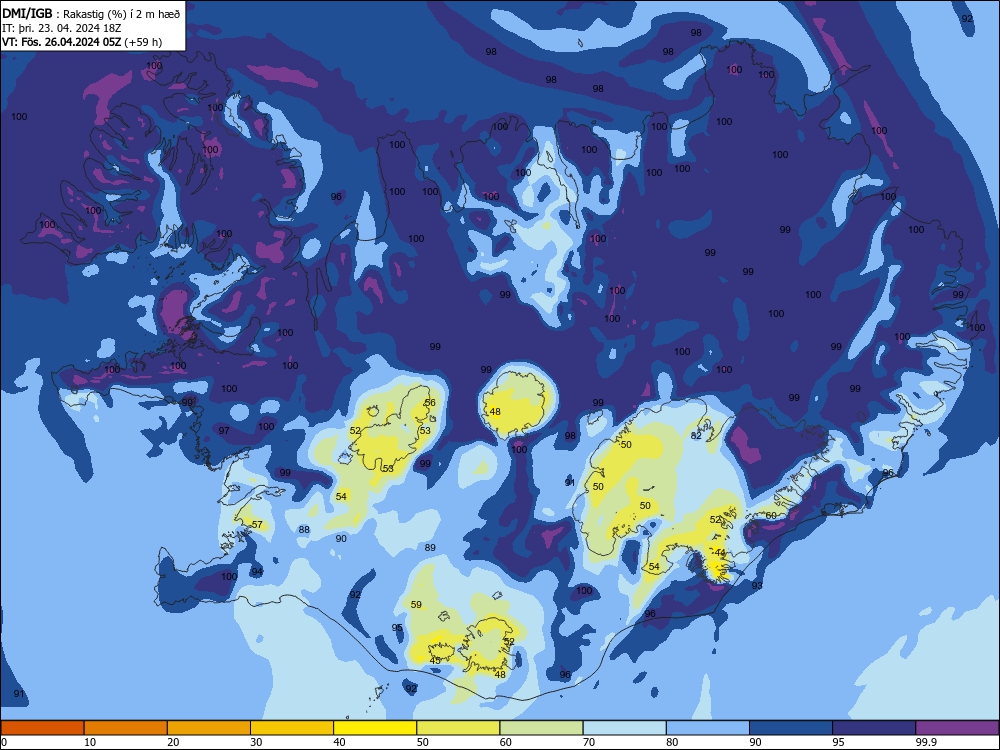Click the '59' humidity value on the map
This screenshot has height=750, width=1000.
click(416, 605)
